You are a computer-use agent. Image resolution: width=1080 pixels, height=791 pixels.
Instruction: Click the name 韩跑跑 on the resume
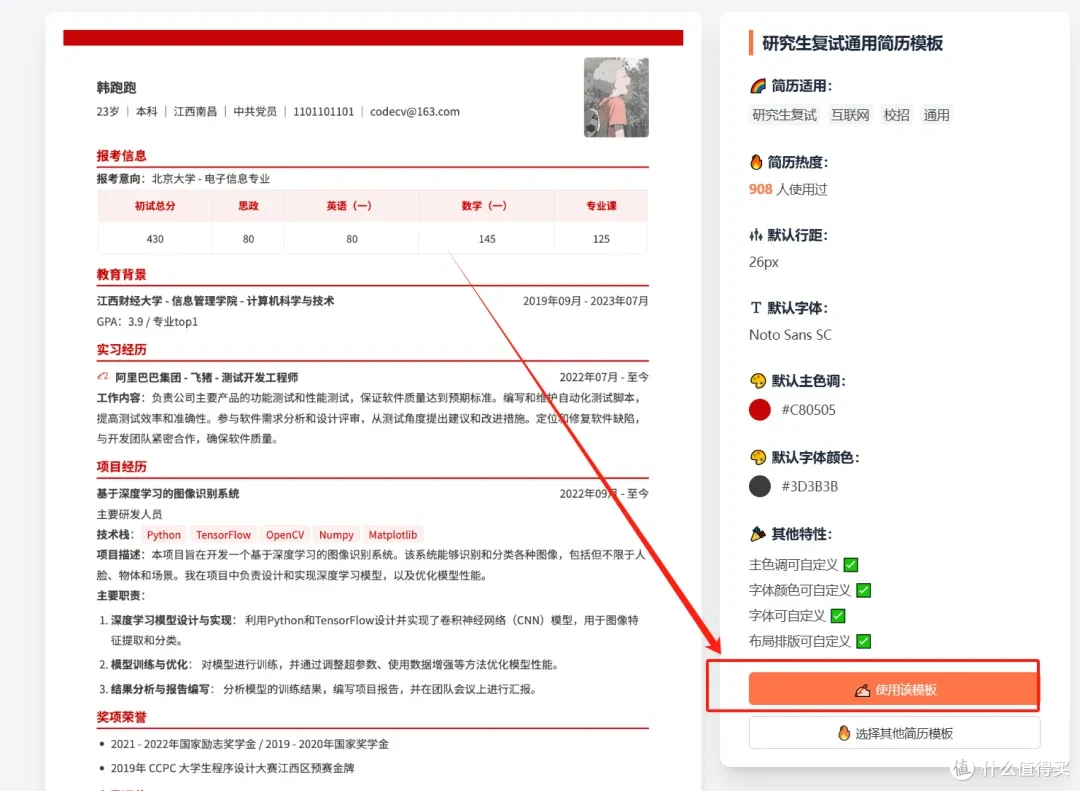tap(116, 88)
